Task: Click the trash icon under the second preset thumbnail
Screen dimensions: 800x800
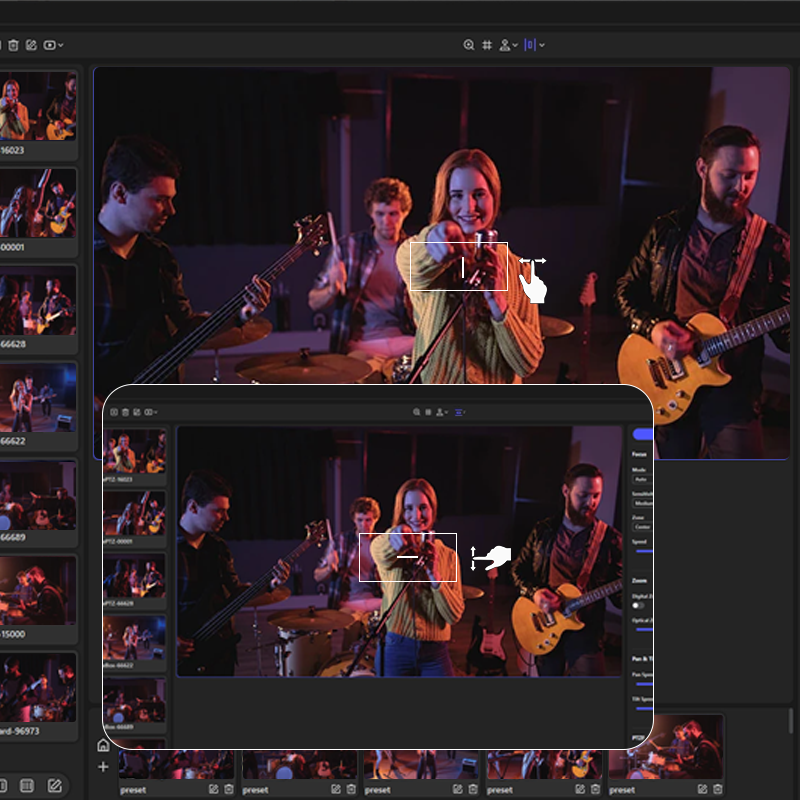Action: pos(350,789)
